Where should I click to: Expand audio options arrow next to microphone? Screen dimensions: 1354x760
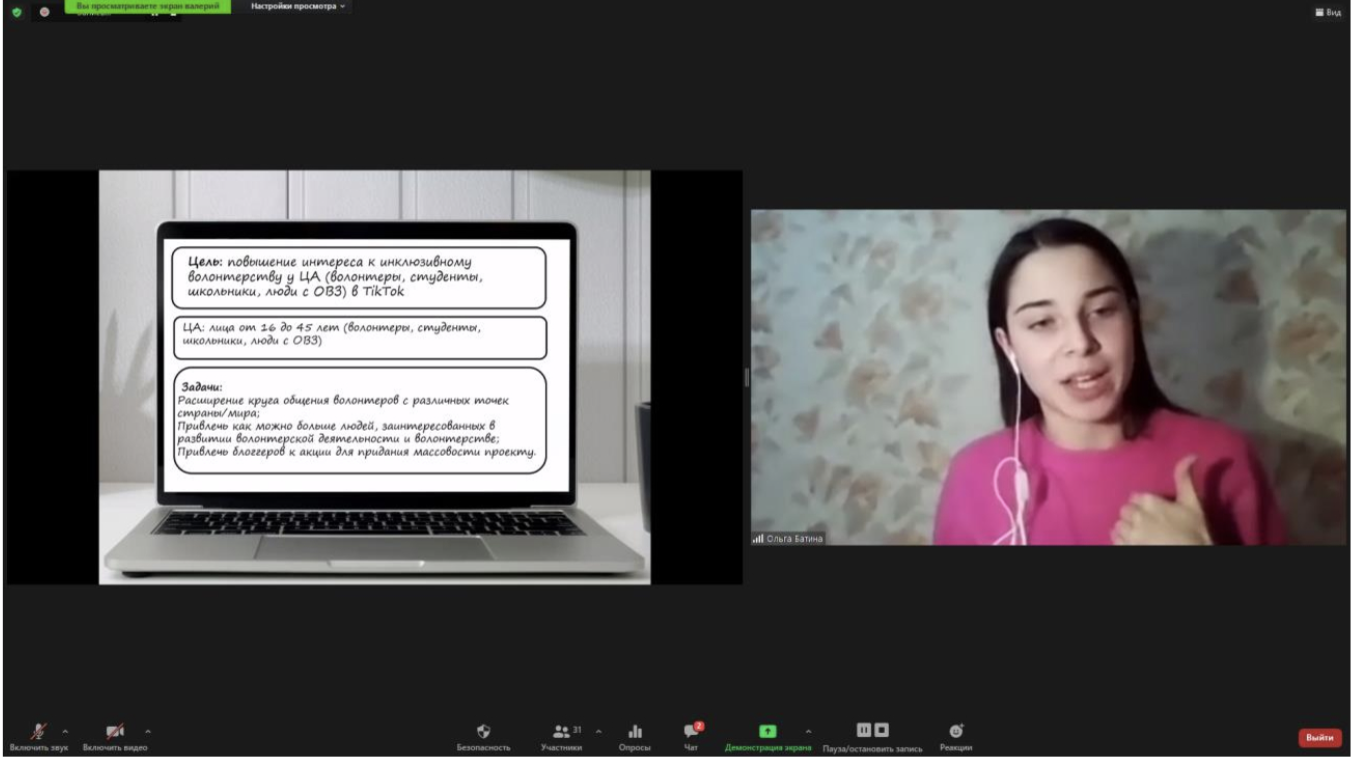coord(66,731)
